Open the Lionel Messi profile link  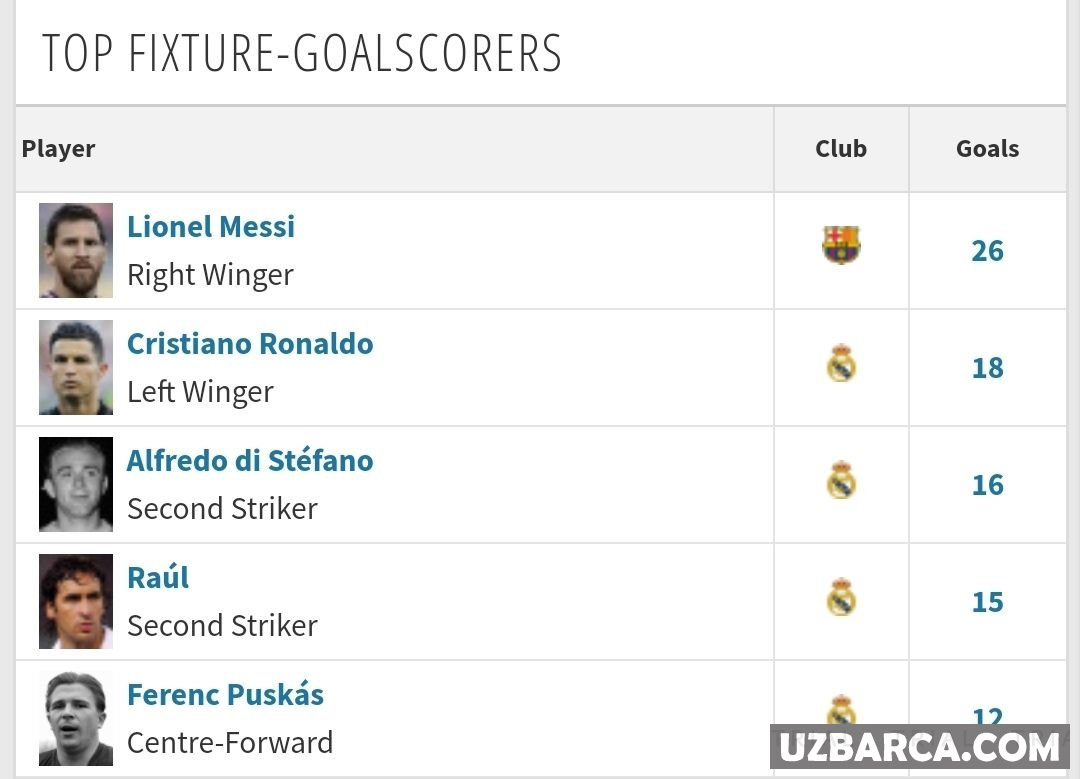(211, 227)
